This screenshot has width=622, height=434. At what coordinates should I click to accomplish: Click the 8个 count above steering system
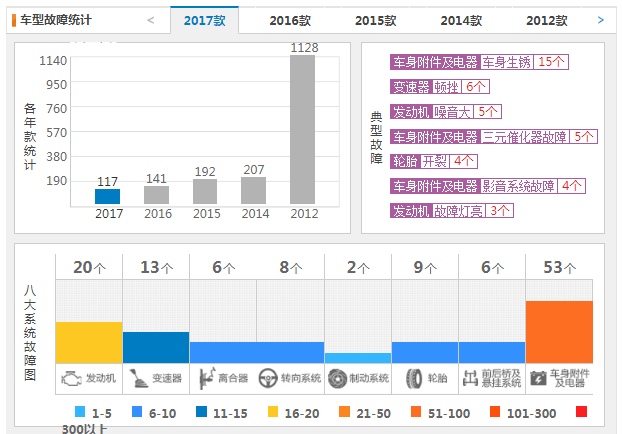click(291, 267)
